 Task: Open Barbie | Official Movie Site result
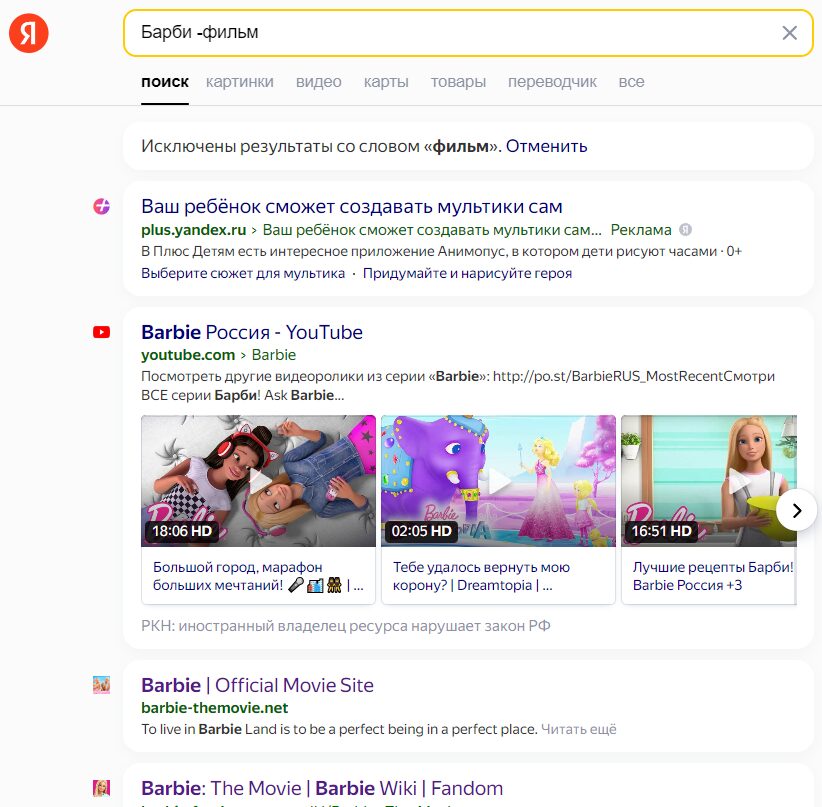click(x=257, y=685)
